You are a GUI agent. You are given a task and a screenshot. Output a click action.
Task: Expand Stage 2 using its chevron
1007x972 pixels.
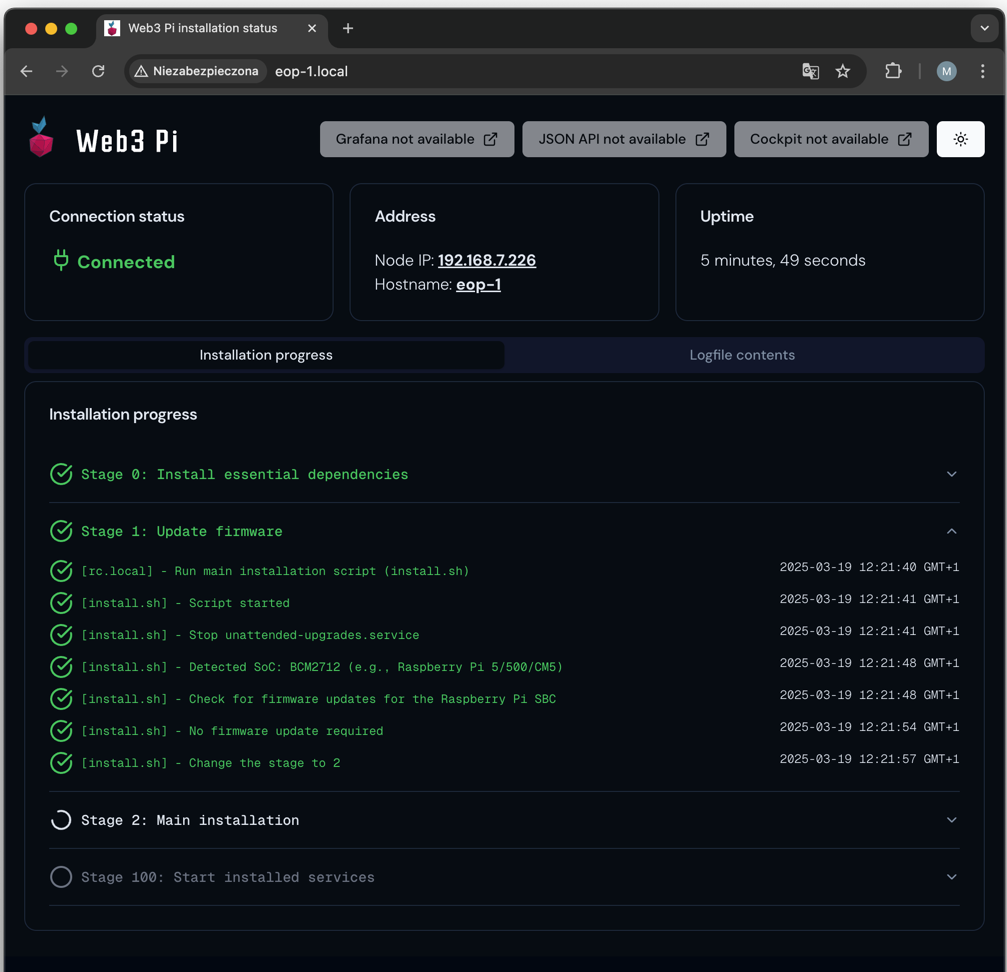(952, 820)
